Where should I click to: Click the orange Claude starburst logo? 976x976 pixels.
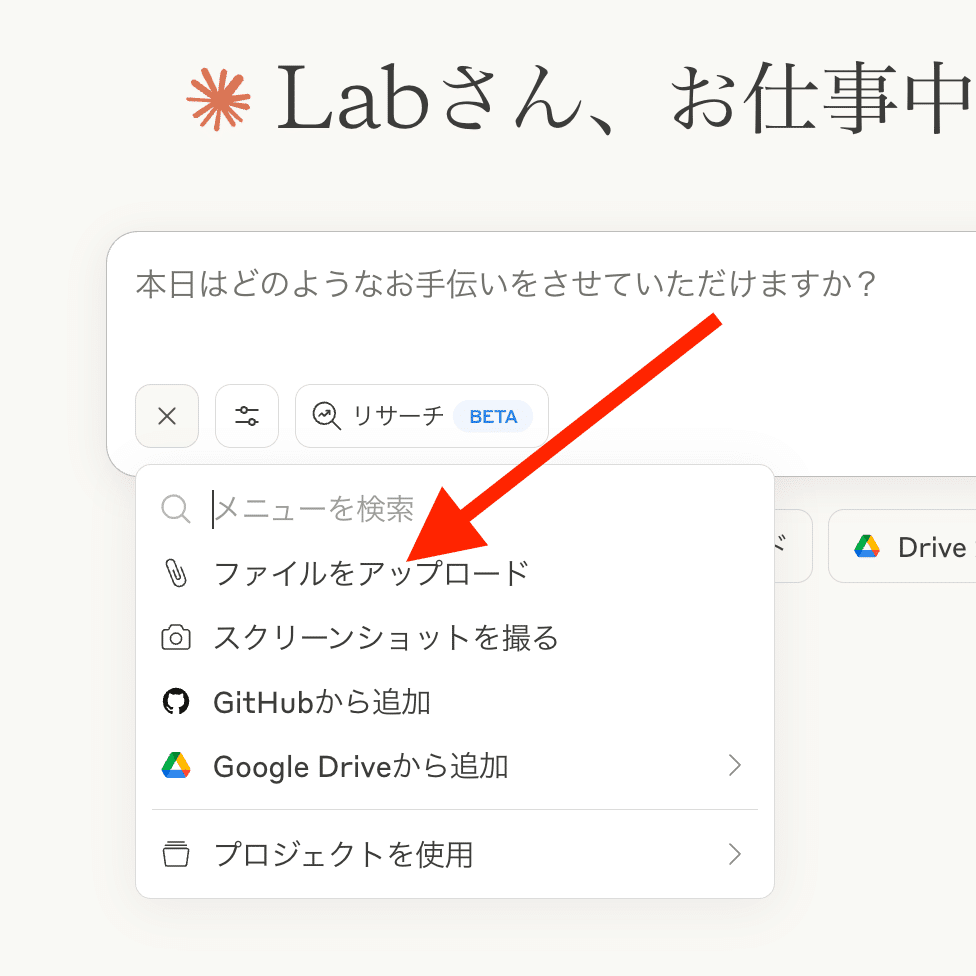click(x=219, y=101)
